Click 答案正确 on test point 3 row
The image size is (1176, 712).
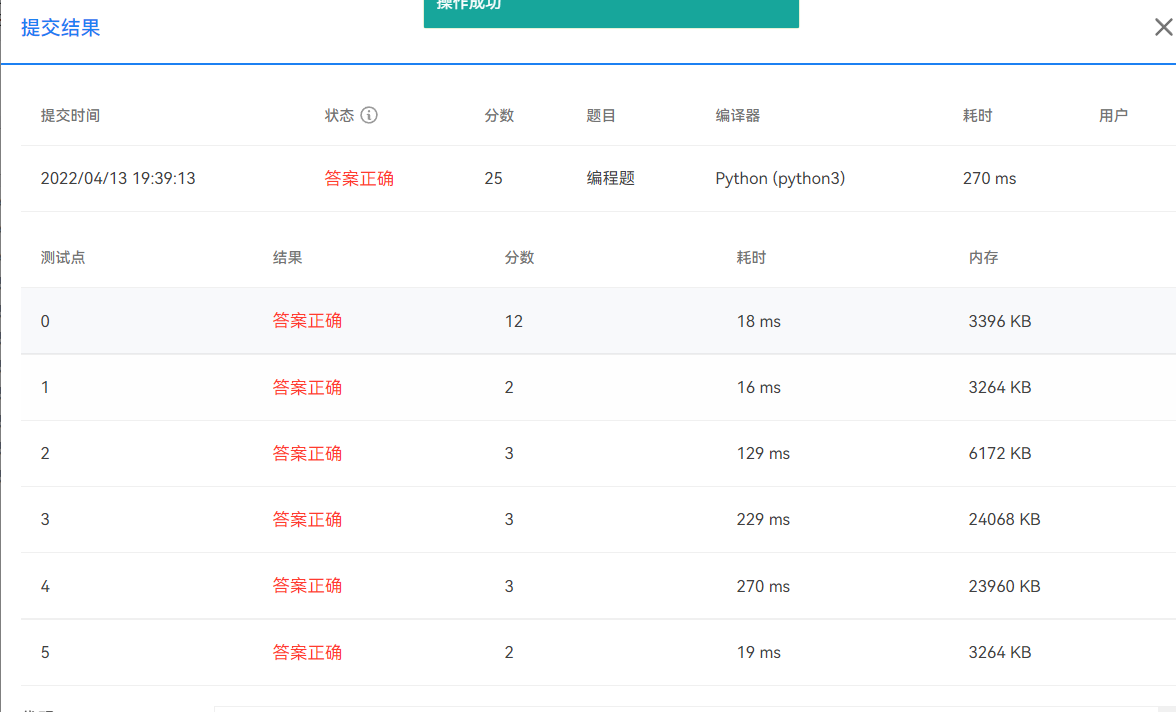[x=308, y=519]
